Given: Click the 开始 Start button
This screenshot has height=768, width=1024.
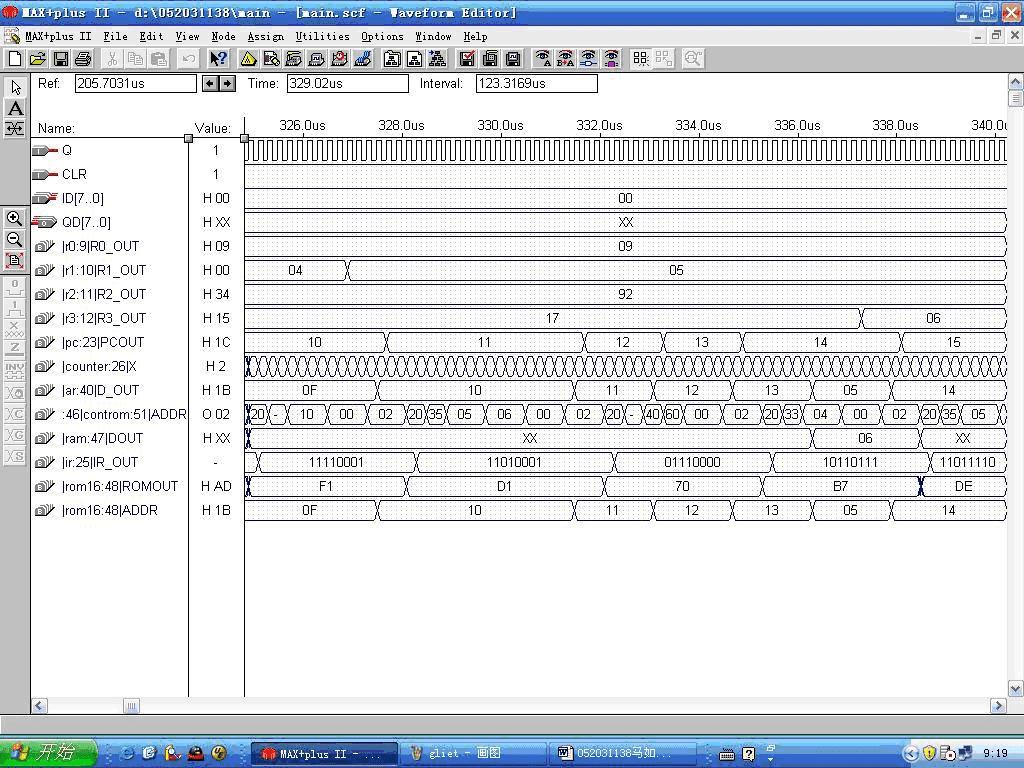Looking at the screenshot, I should 48,753.
